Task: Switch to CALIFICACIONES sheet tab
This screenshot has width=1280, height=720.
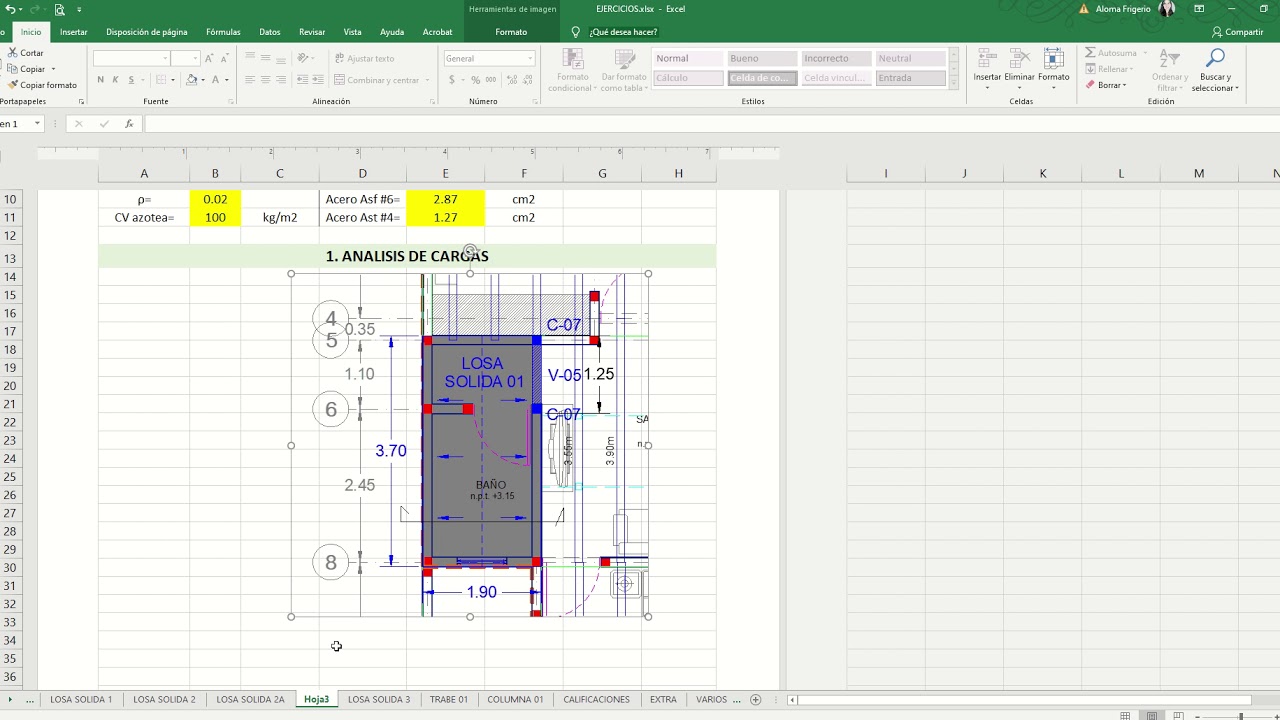Action: (596, 699)
